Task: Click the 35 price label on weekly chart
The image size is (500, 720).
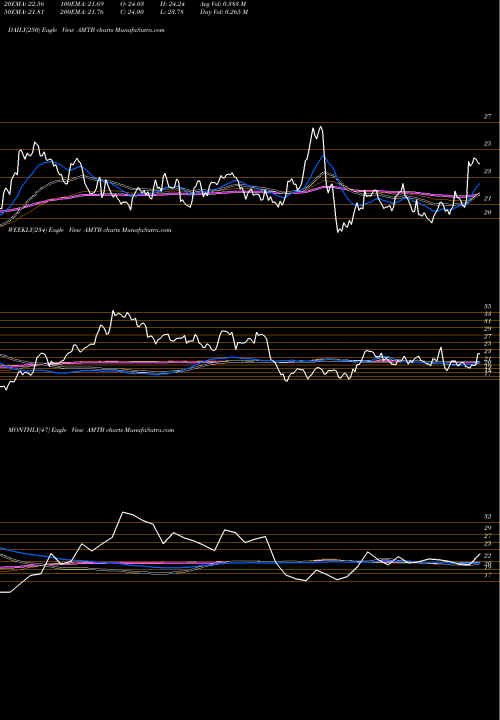Action: click(x=488, y=306)
